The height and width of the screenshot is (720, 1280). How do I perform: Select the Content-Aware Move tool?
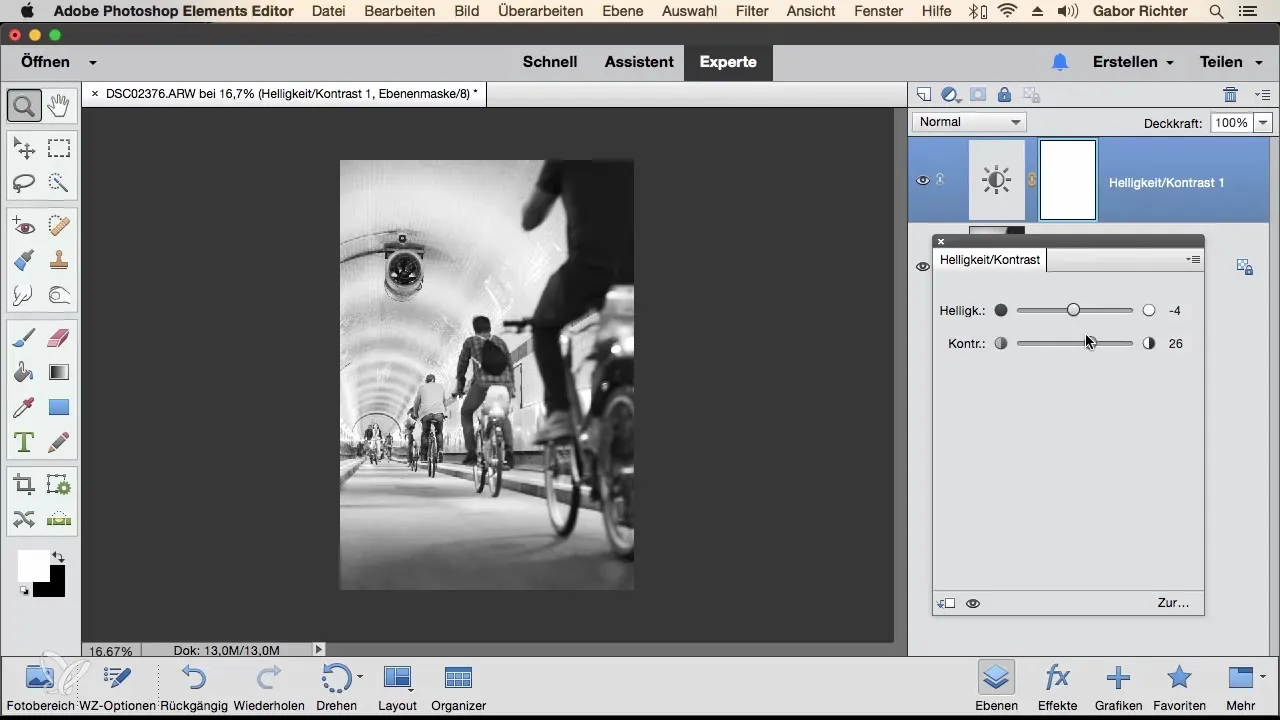coord(24,519)
